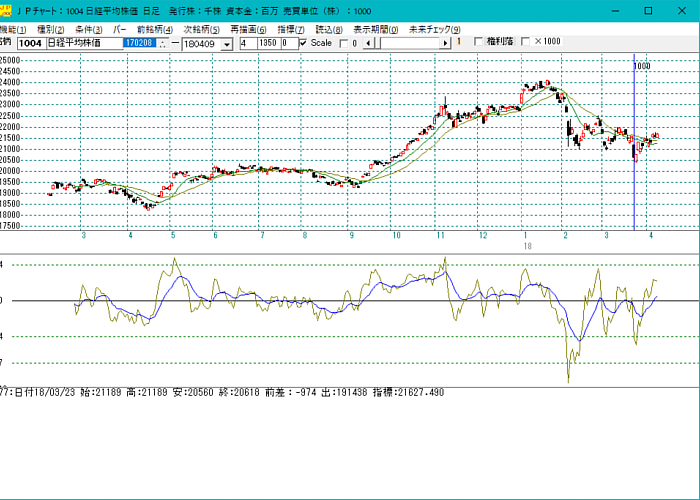Click 次銘柄(5) to go to next stock
This screenshot has width=700, height=500.
point(202,30)
